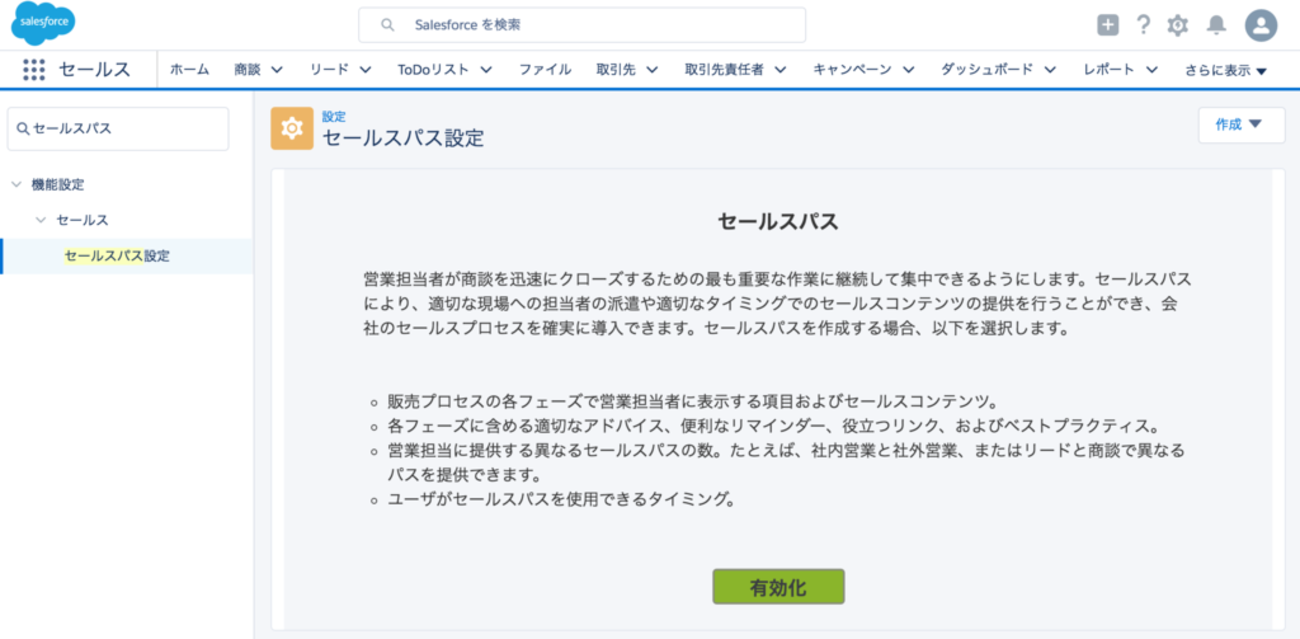Open the setup gear icon in header
This screenshot has width=1300, height=639.
[x=1178, y=25]
